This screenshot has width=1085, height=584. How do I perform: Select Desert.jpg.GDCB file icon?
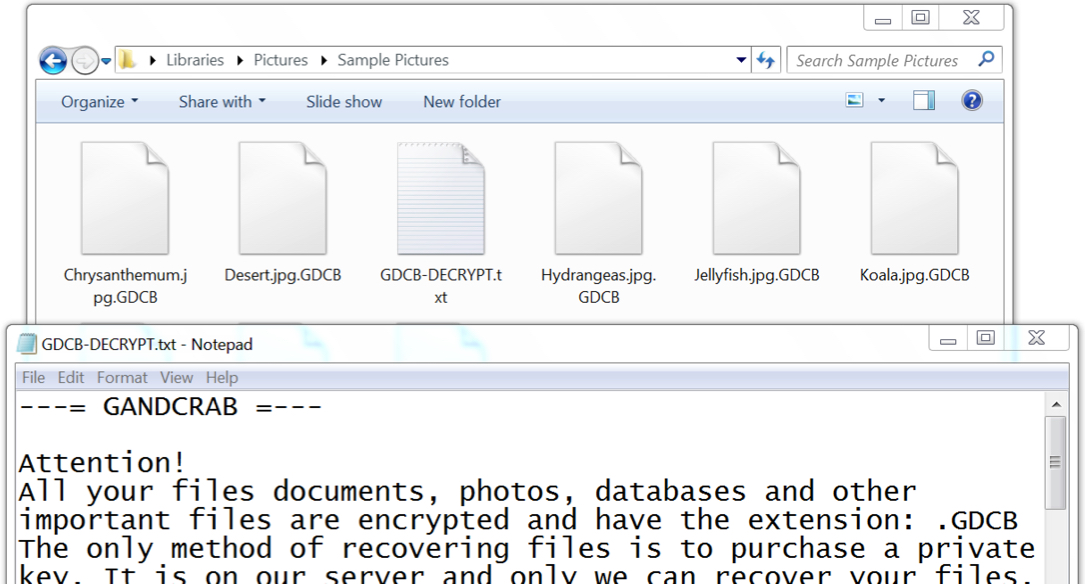[283, 199]
